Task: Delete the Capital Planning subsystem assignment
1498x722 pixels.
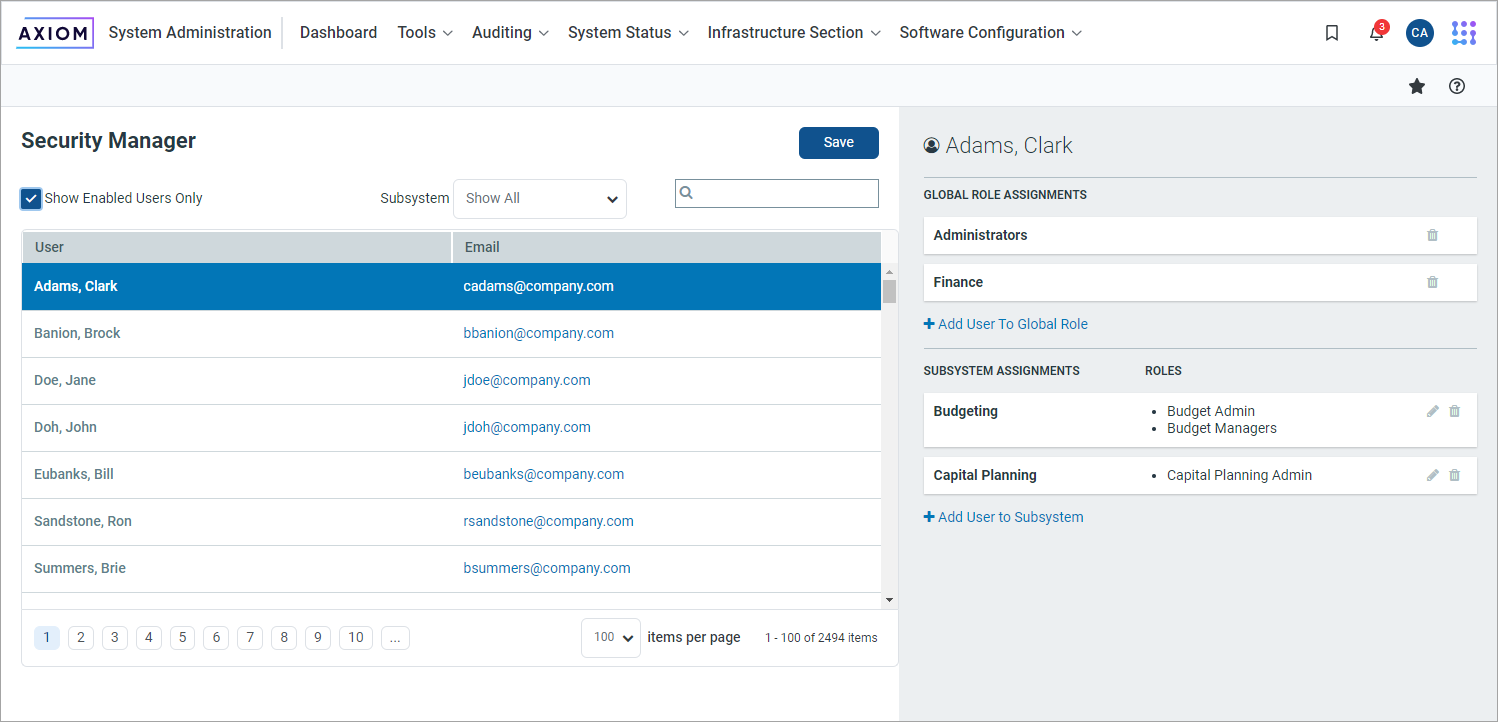Action: coord(1454,475)
